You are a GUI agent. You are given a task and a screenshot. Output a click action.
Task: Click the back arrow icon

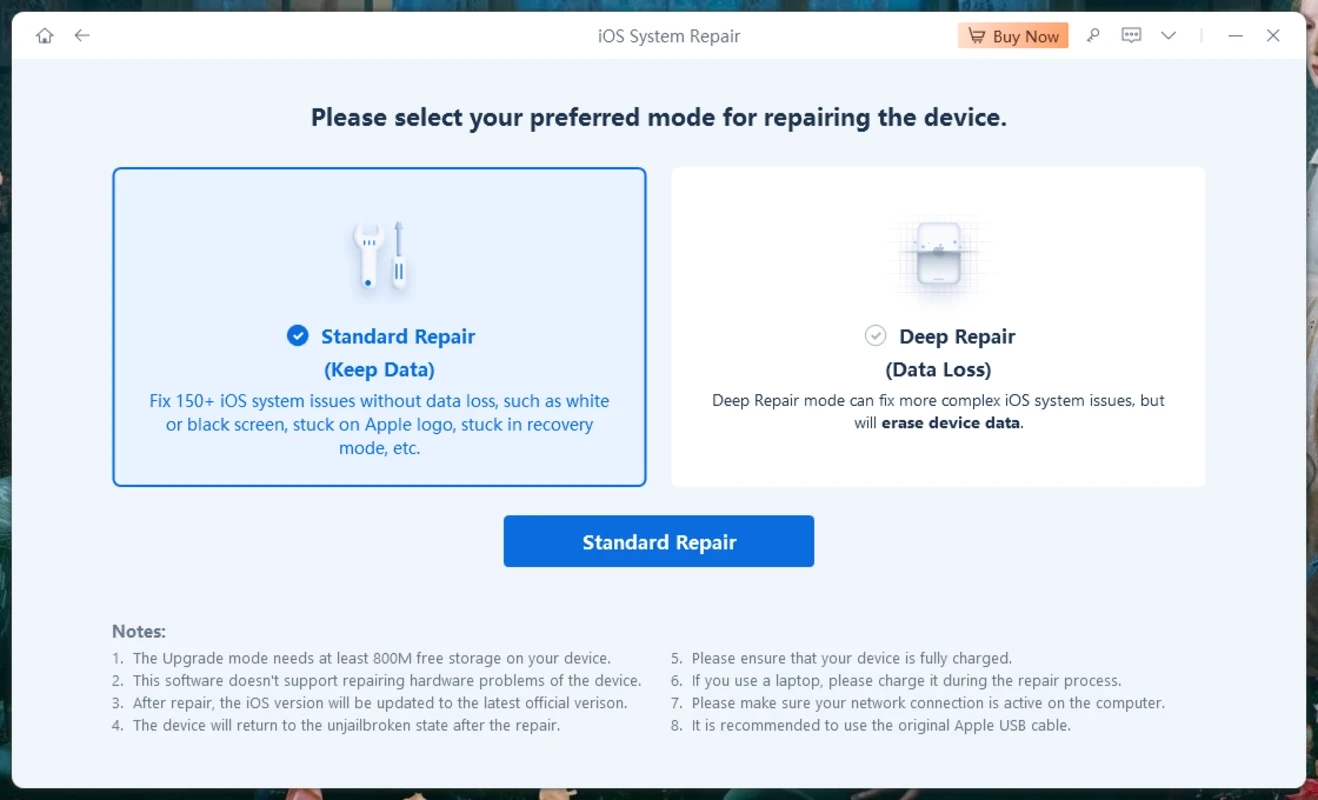coord(82,36)
